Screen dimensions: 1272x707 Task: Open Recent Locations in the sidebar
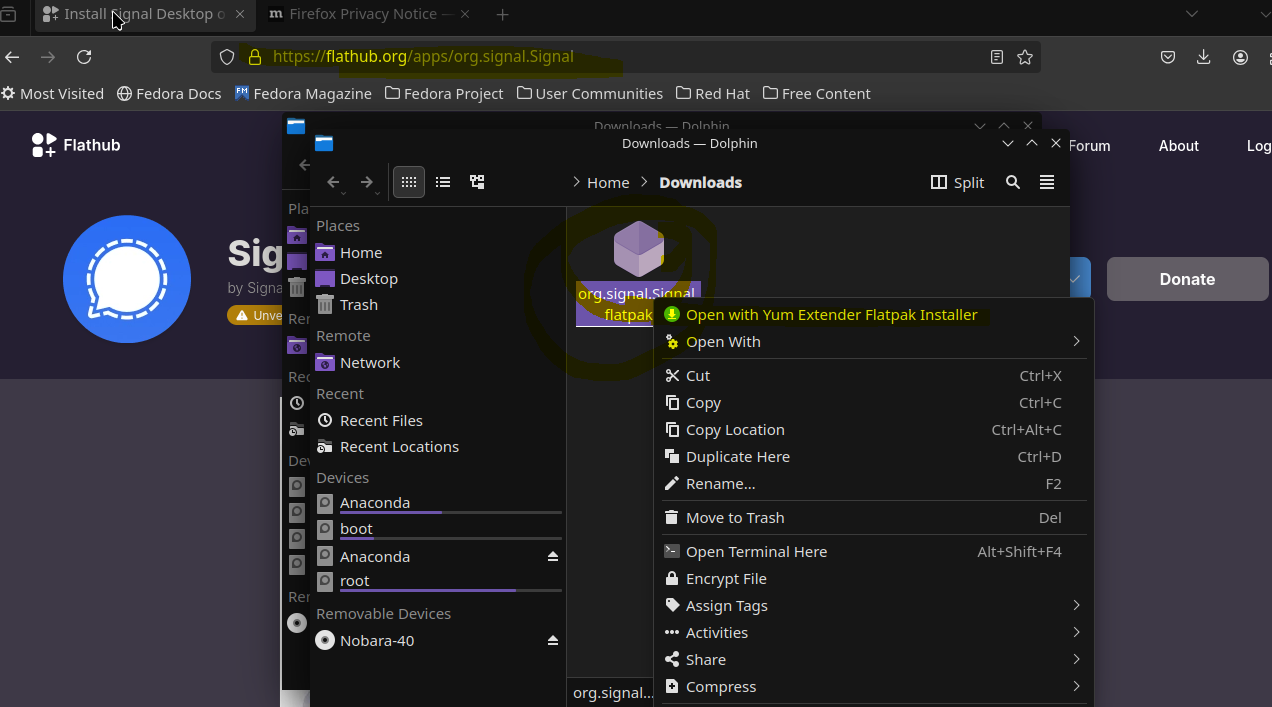438,446
